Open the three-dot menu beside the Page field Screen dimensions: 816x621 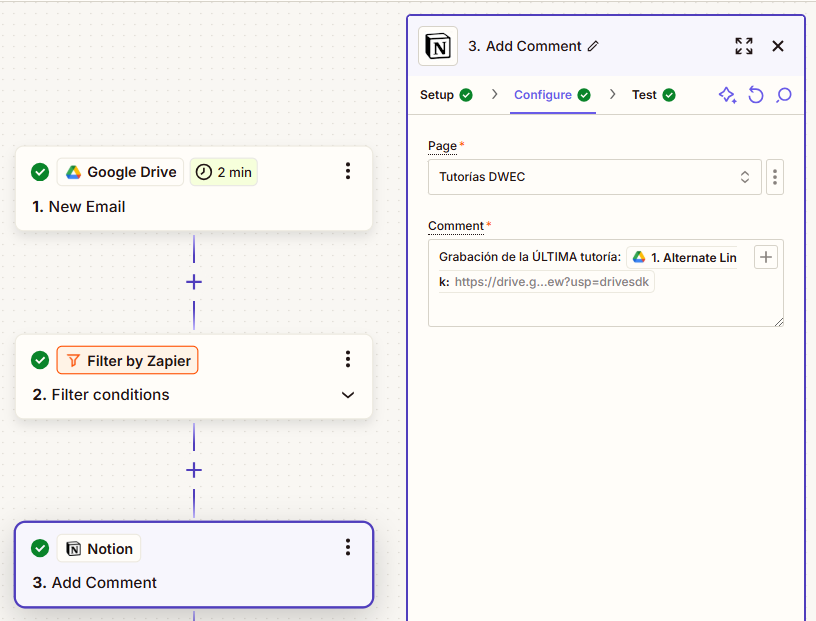775,176
